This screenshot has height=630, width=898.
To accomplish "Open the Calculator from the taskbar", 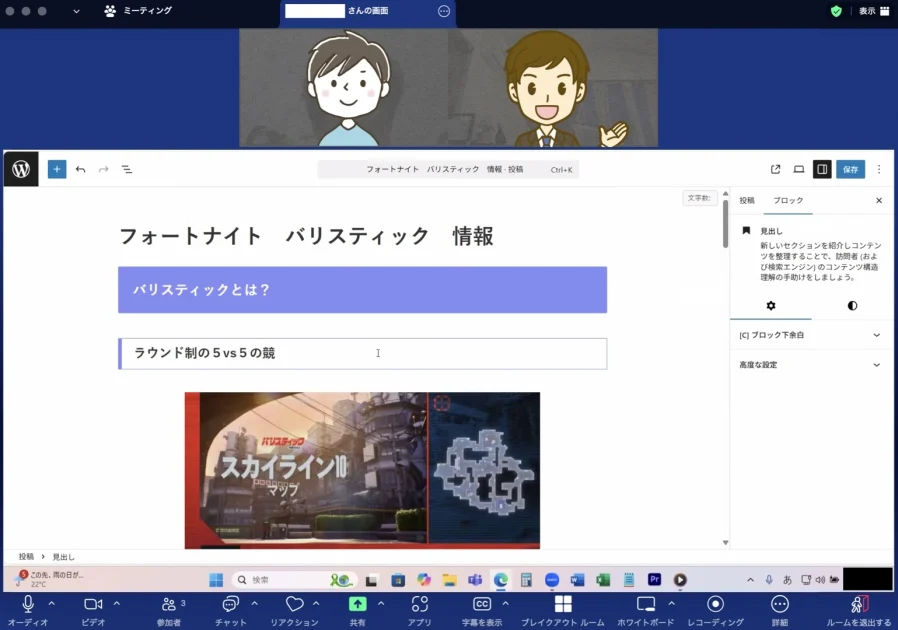I will tap(526, 580).
